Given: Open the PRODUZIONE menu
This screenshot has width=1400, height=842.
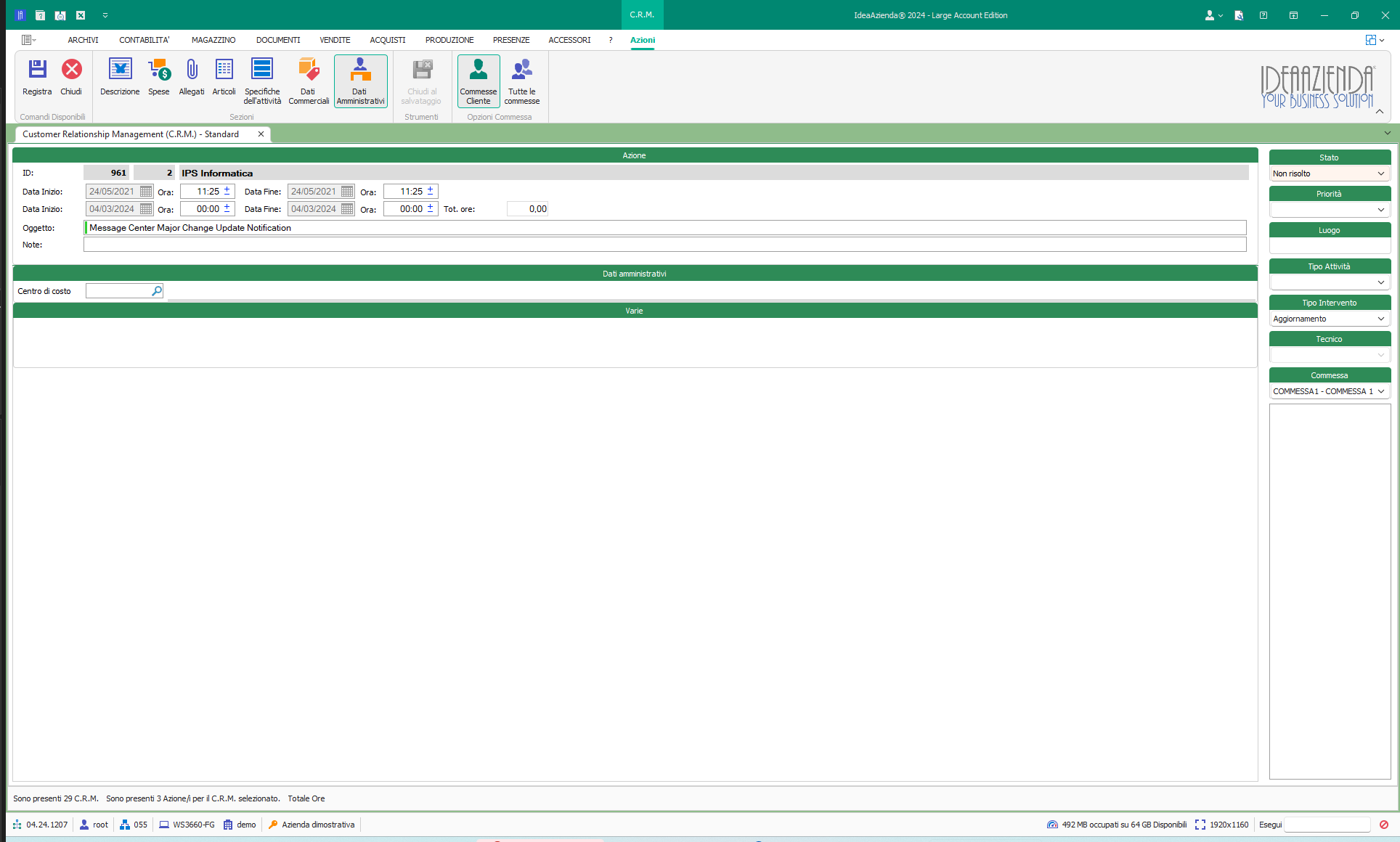Looking at the screenshot, I should [449, 41].
